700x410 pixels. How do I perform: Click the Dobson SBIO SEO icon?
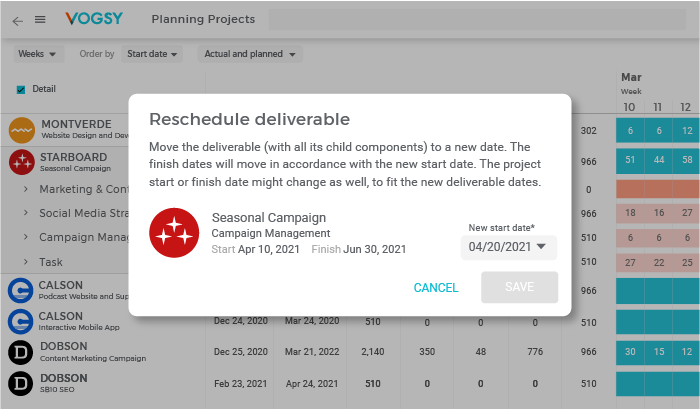point(22,383)
